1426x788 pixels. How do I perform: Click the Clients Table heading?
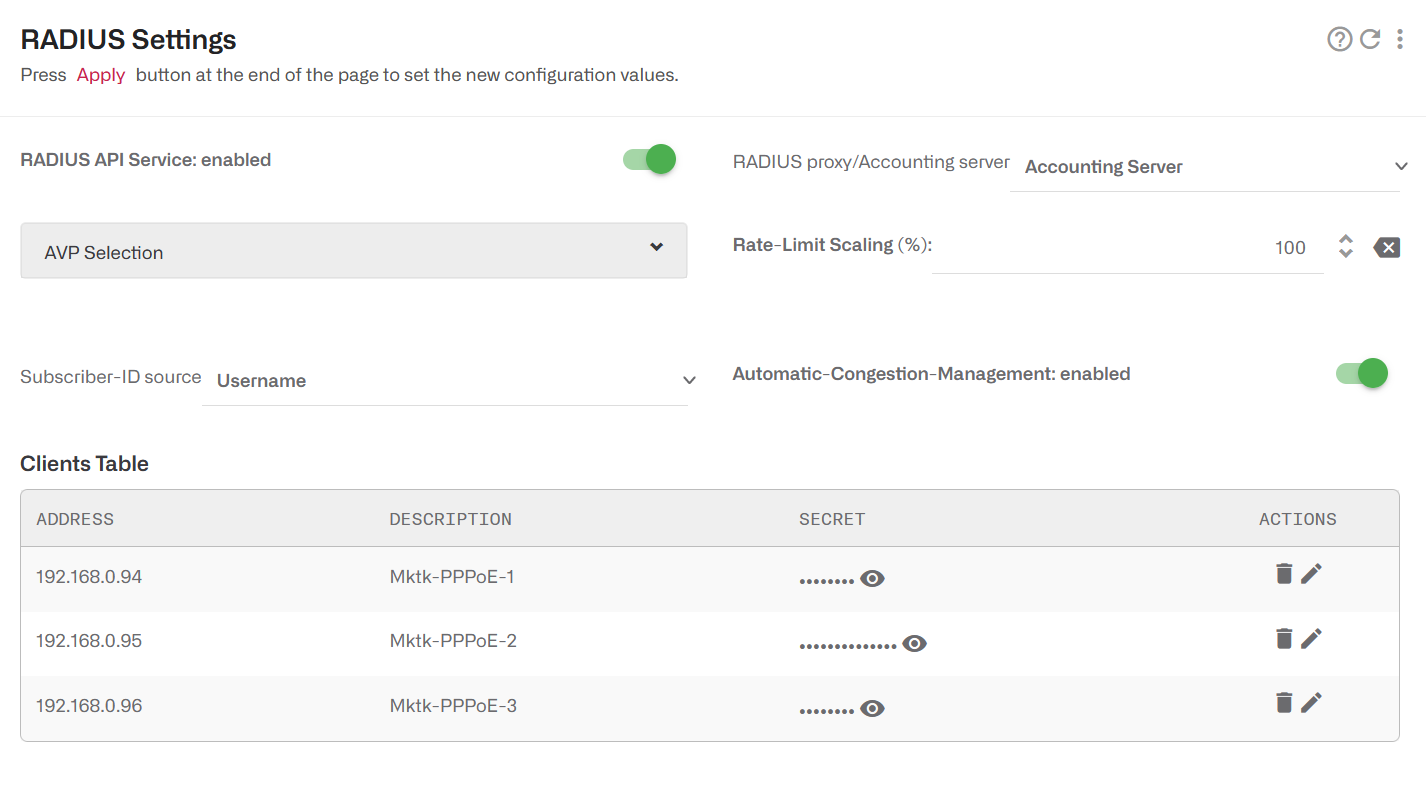click(x=85, y=463)
